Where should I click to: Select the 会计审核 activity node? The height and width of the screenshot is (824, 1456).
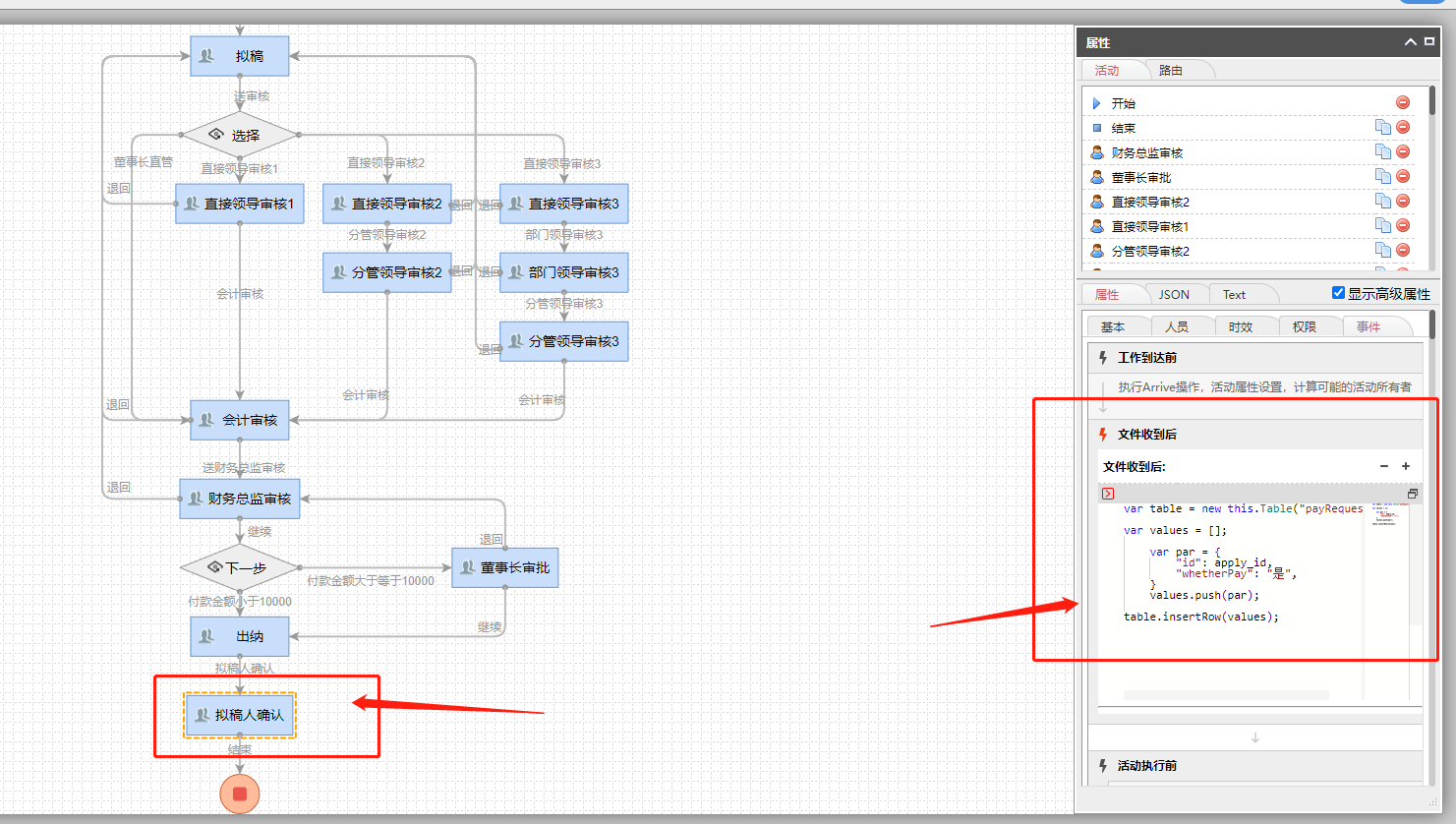[240, 420]
